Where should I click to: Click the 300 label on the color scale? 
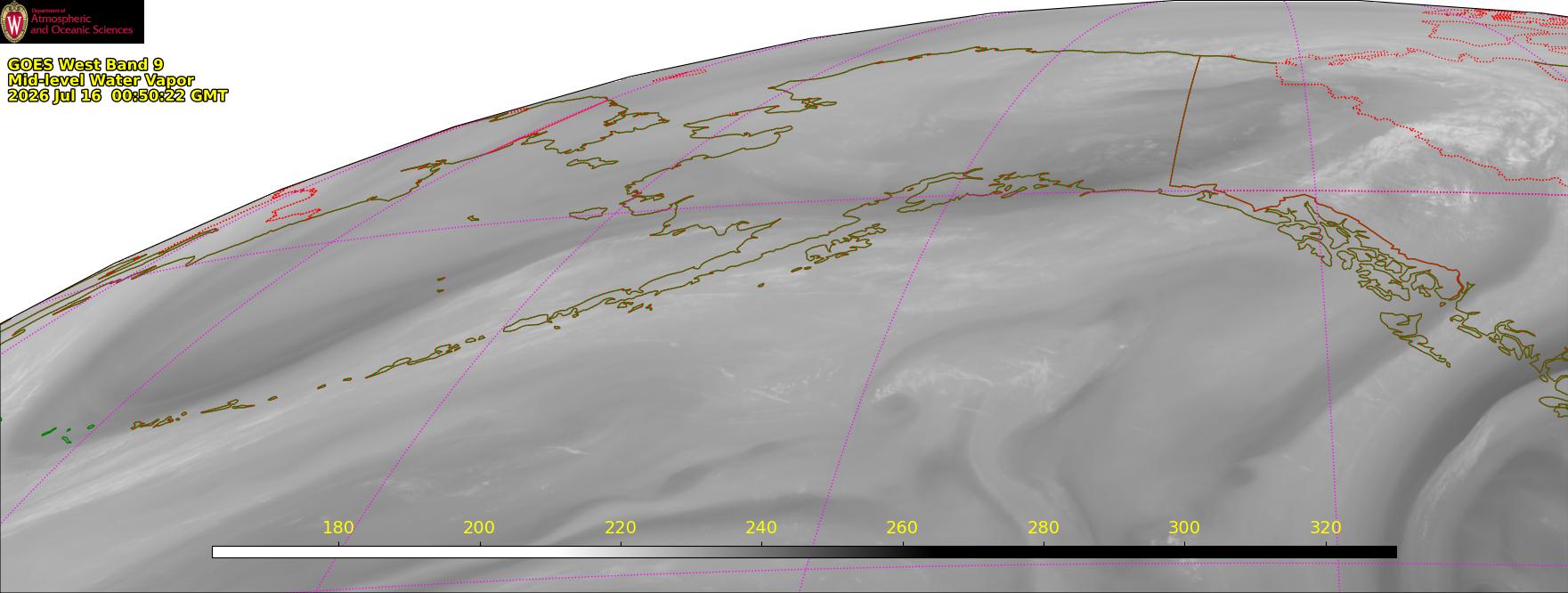[x=1184, y=527]
